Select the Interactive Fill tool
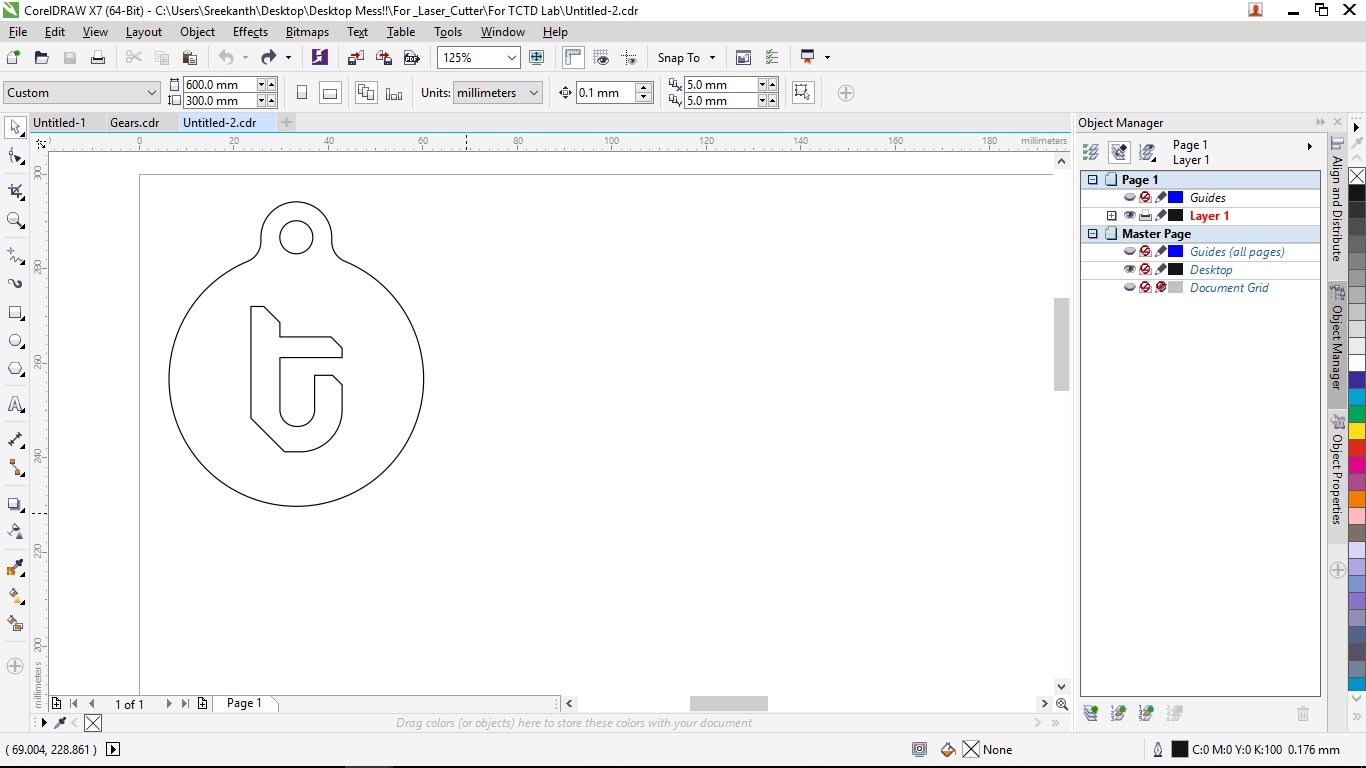 (15, 596)
